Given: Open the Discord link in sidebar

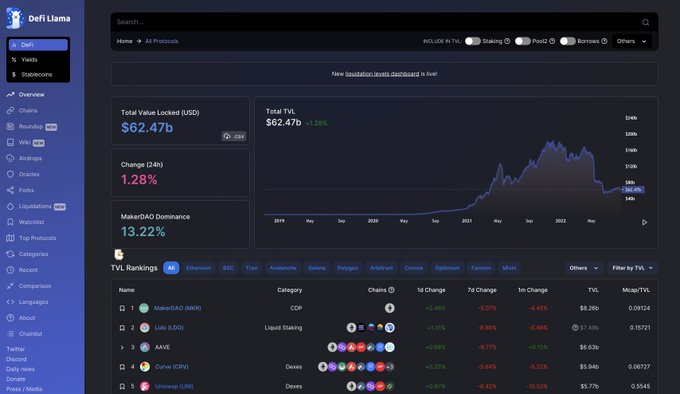Looking at the screenshot, I should pos(16,359).
